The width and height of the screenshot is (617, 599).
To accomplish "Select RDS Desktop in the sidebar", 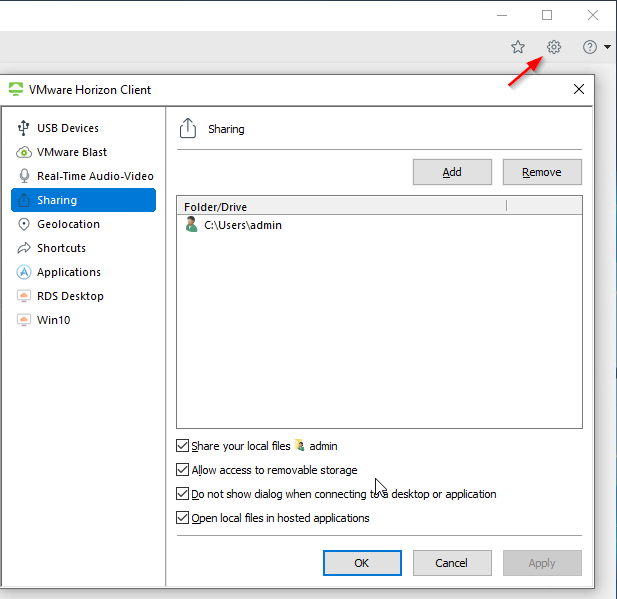I will point(83,296).
